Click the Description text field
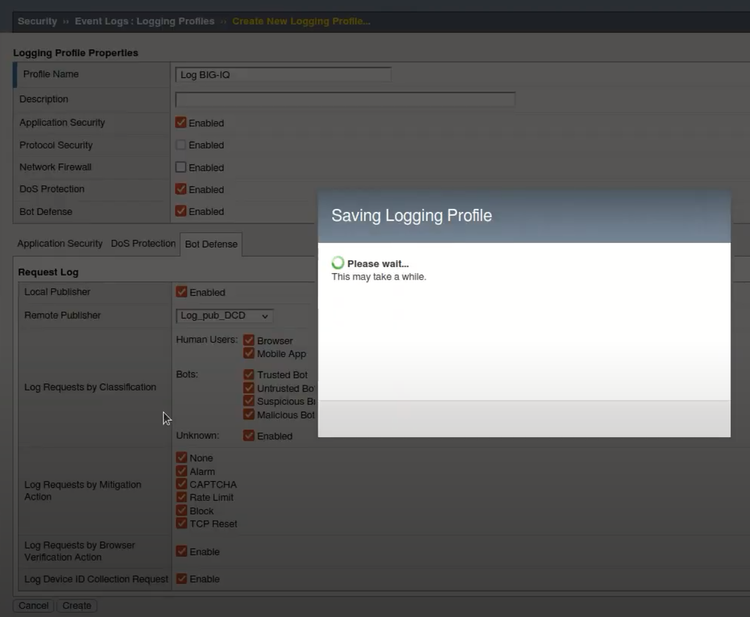Viewport: 750px width, 617px height. 345,99
